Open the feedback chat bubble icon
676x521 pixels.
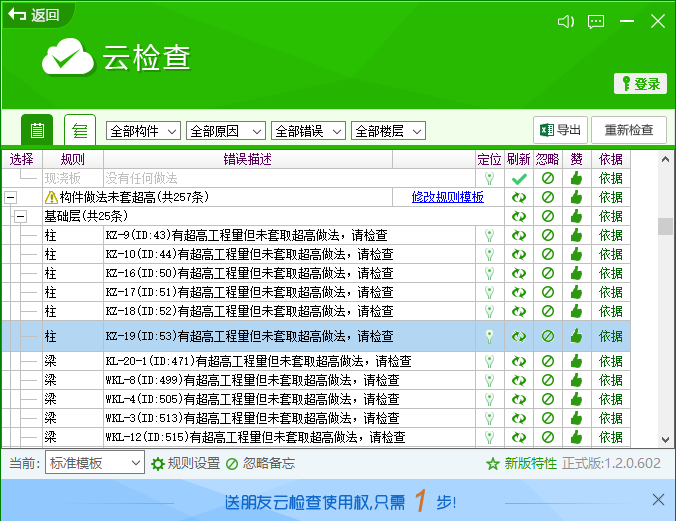pos(596,21)
